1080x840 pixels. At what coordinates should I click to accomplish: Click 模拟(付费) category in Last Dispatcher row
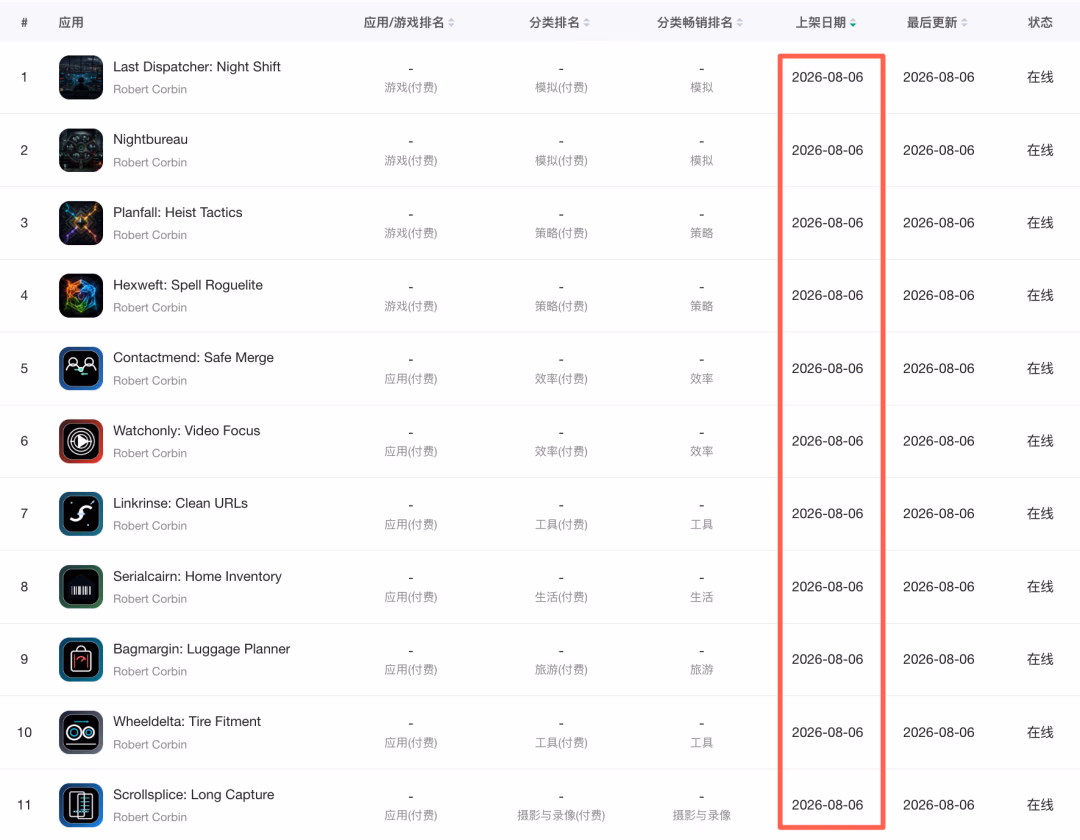pos(561,87)
